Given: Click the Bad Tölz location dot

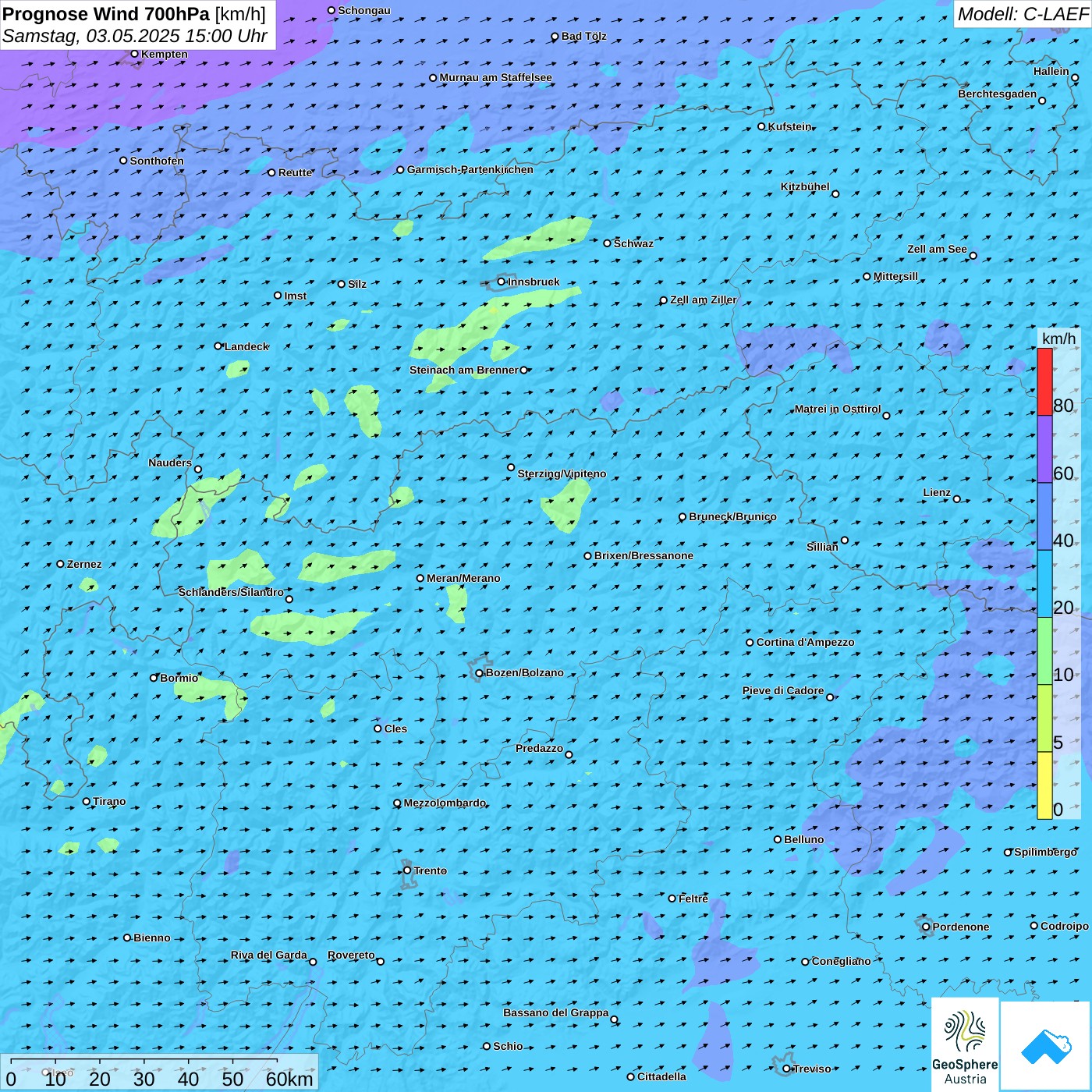Looking at the screenshot, I should pos(555,37).
